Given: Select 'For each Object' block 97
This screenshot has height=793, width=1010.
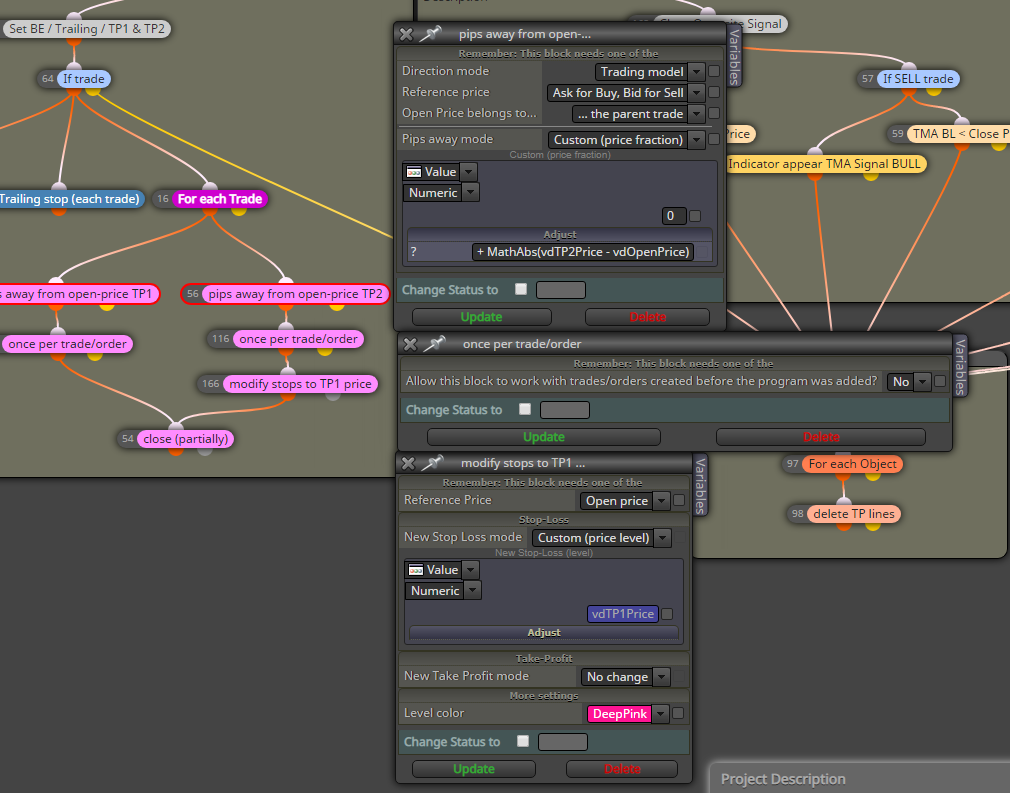Looking at the screenshot, I should [852, 464].
